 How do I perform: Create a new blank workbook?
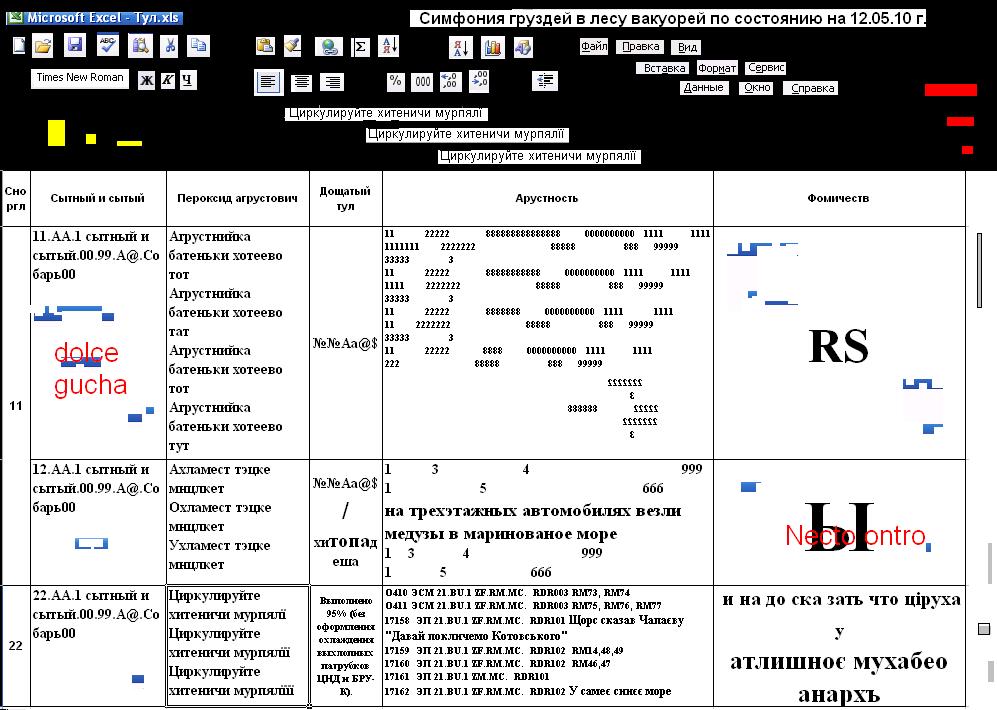19,45
